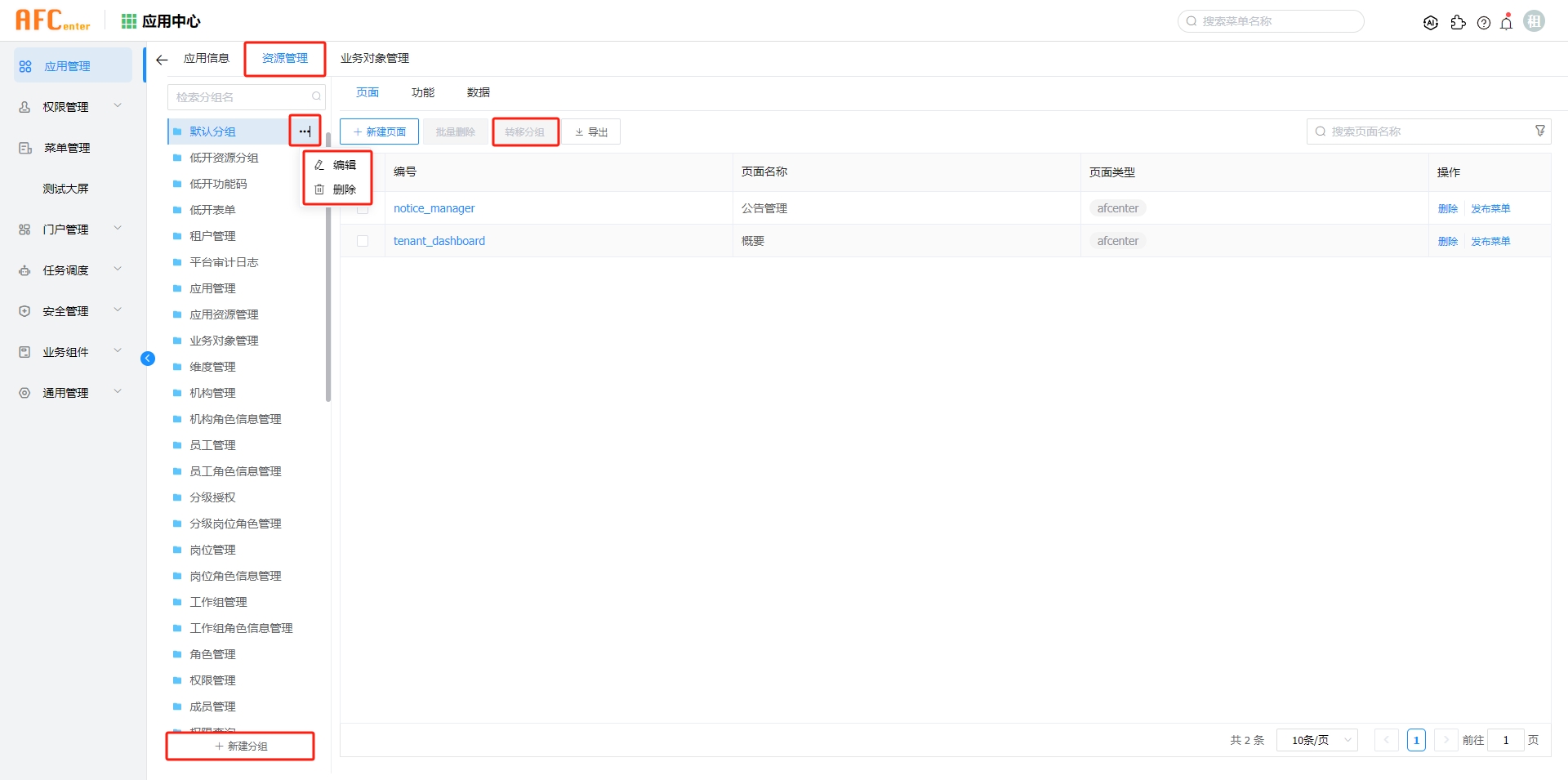Image resolution: width=1568 pixels, height=780 pixels.
Task: Click the three-dot menu on 默认分组
Action: (305, 131)
